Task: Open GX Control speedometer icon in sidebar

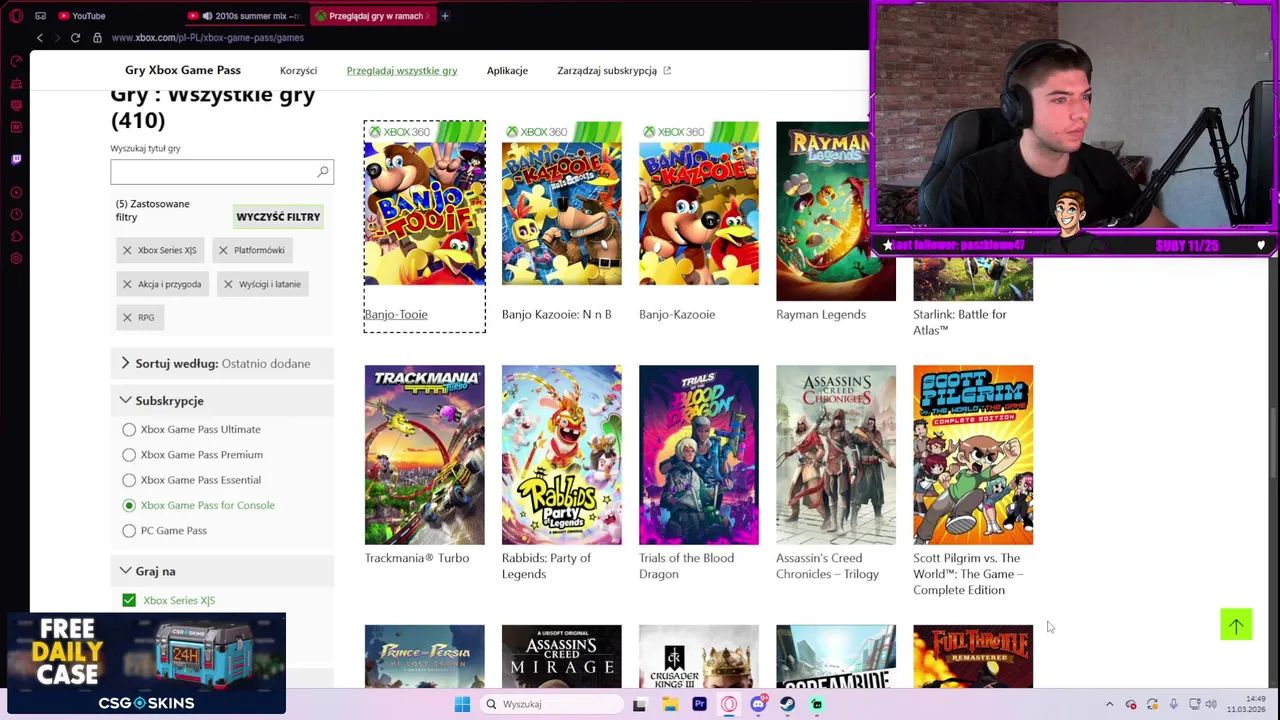Action: (16, 61)
